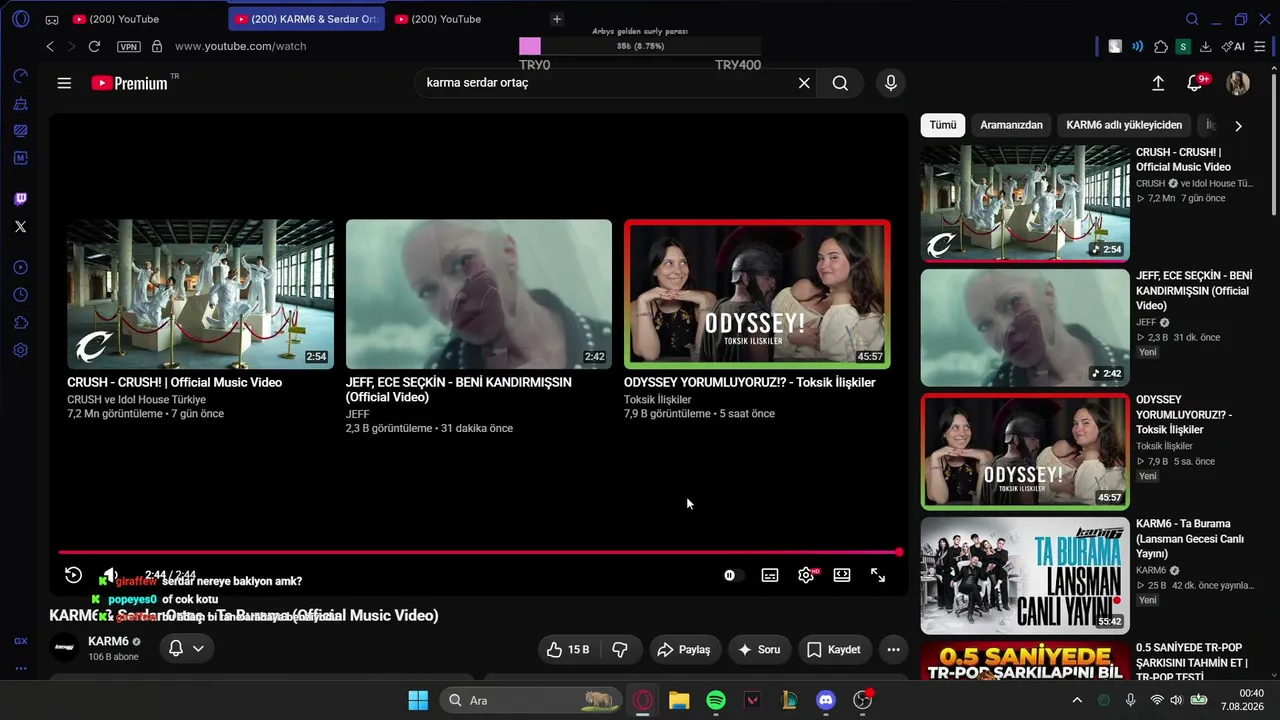Open X (Twitter) in the Opera sidebar

tap(20, 227)
